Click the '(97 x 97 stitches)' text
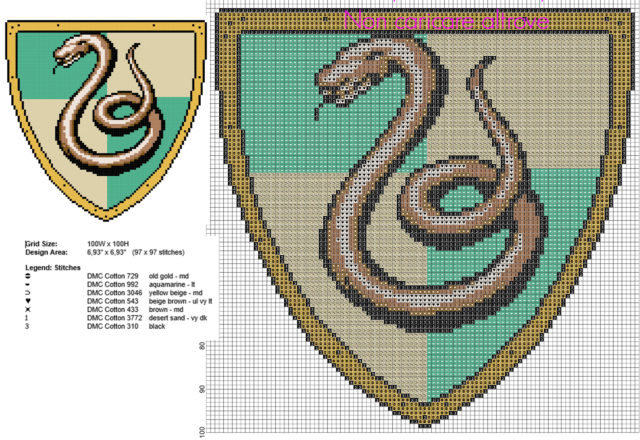This screenshot has height=440, width=640. pyautogui.click(x=158, y=252)
